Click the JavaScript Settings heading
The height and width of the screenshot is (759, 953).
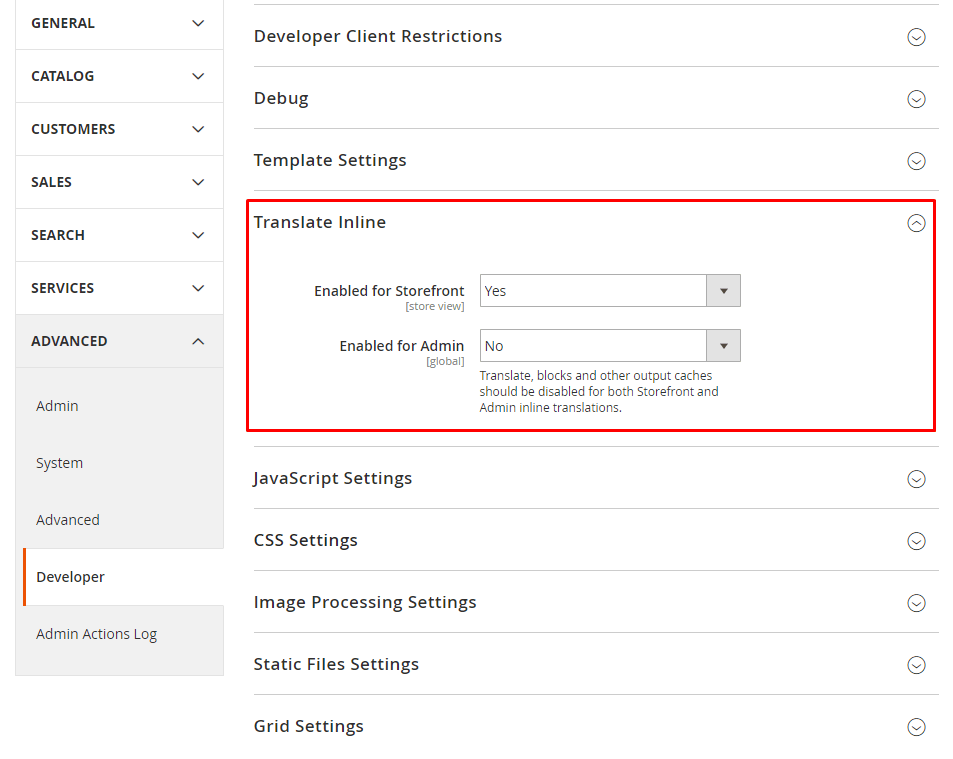pos(332,478)
